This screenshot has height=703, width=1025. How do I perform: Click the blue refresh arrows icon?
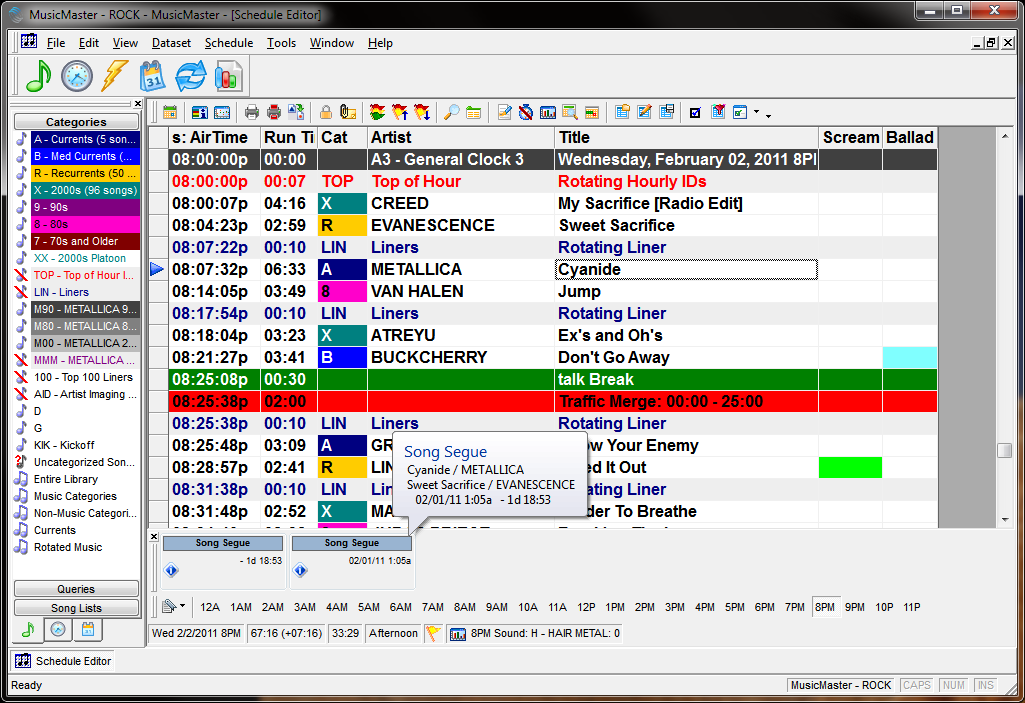click(x=190, y=77)
